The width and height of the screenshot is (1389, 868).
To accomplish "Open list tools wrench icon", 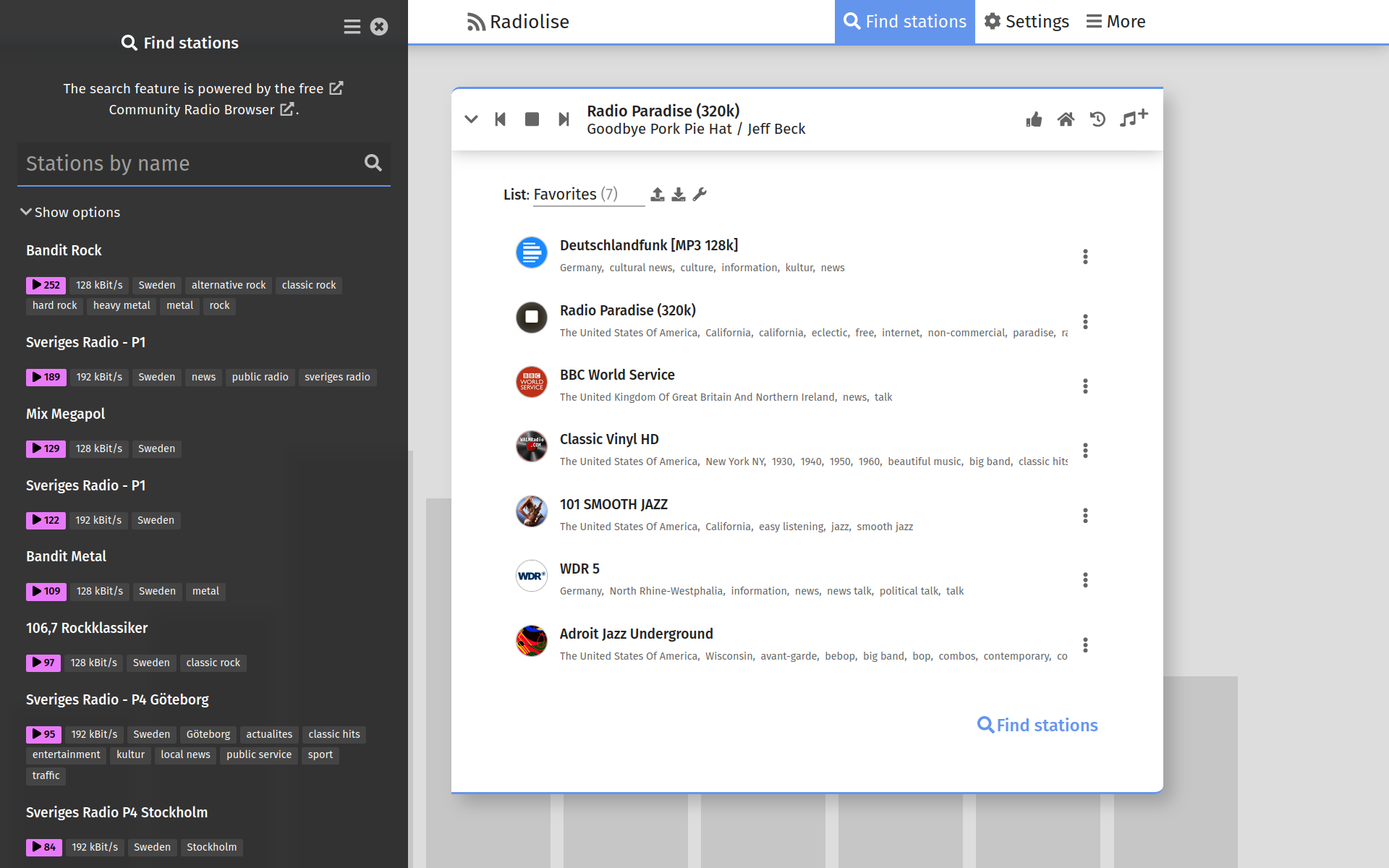I will point(700,195).
